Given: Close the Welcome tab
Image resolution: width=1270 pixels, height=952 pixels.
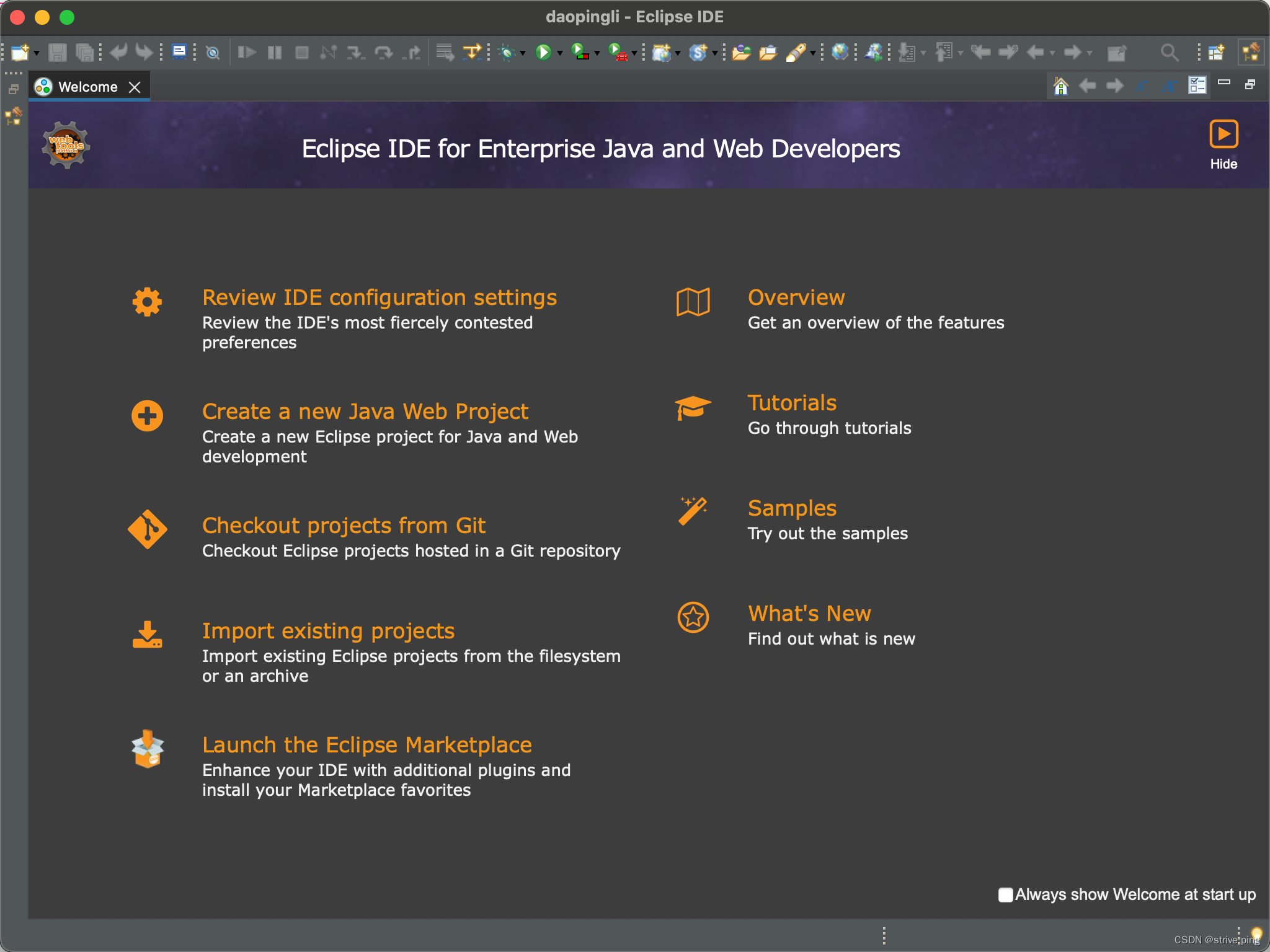Looking at the screenshot, I should tap(135, 87).
